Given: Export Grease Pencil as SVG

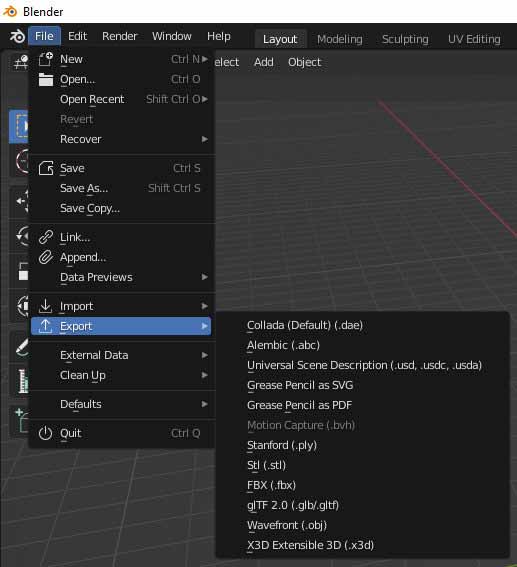Looking at the screenshot, I should [x=363, y=385].
